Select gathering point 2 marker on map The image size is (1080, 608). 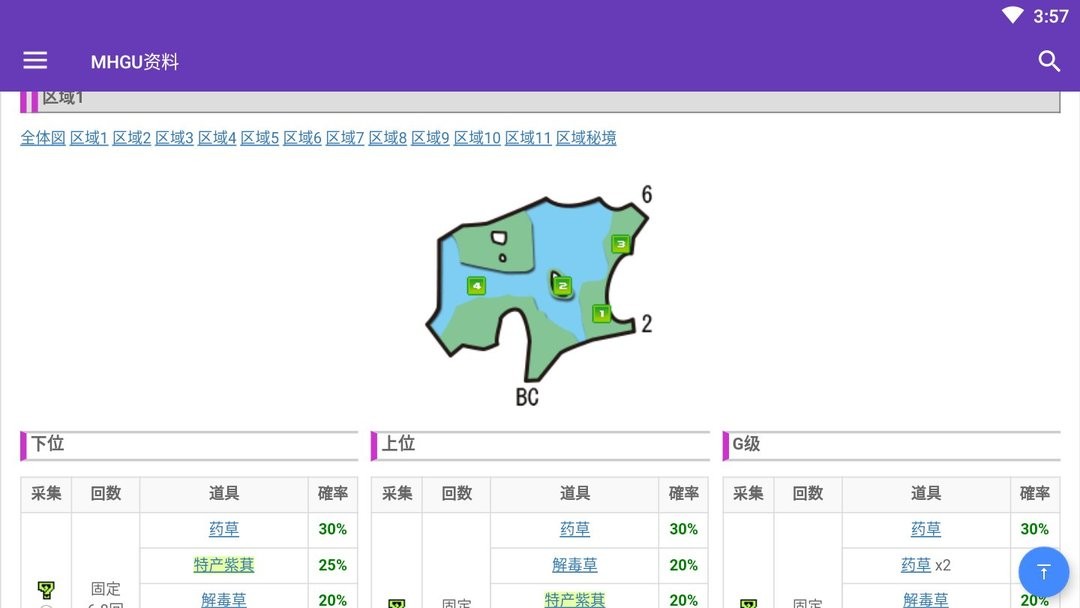[562, 286]
